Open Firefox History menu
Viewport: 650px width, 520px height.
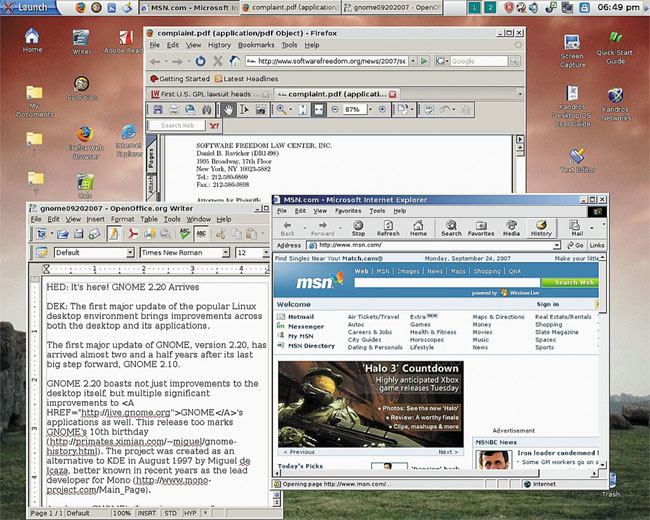[219, 45]
